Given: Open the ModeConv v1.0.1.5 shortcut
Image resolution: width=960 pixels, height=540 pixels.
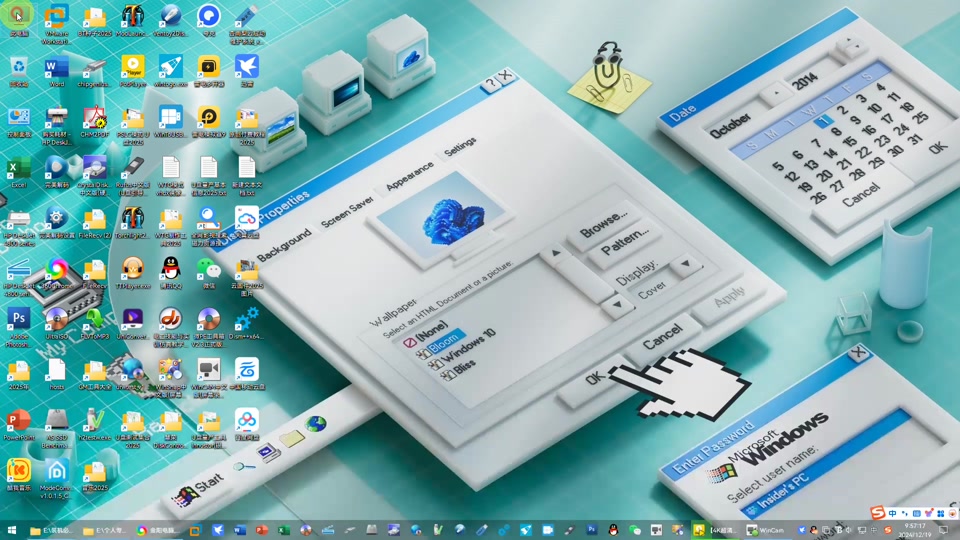Looking at the screenshot, I should [x=56, y=479].
